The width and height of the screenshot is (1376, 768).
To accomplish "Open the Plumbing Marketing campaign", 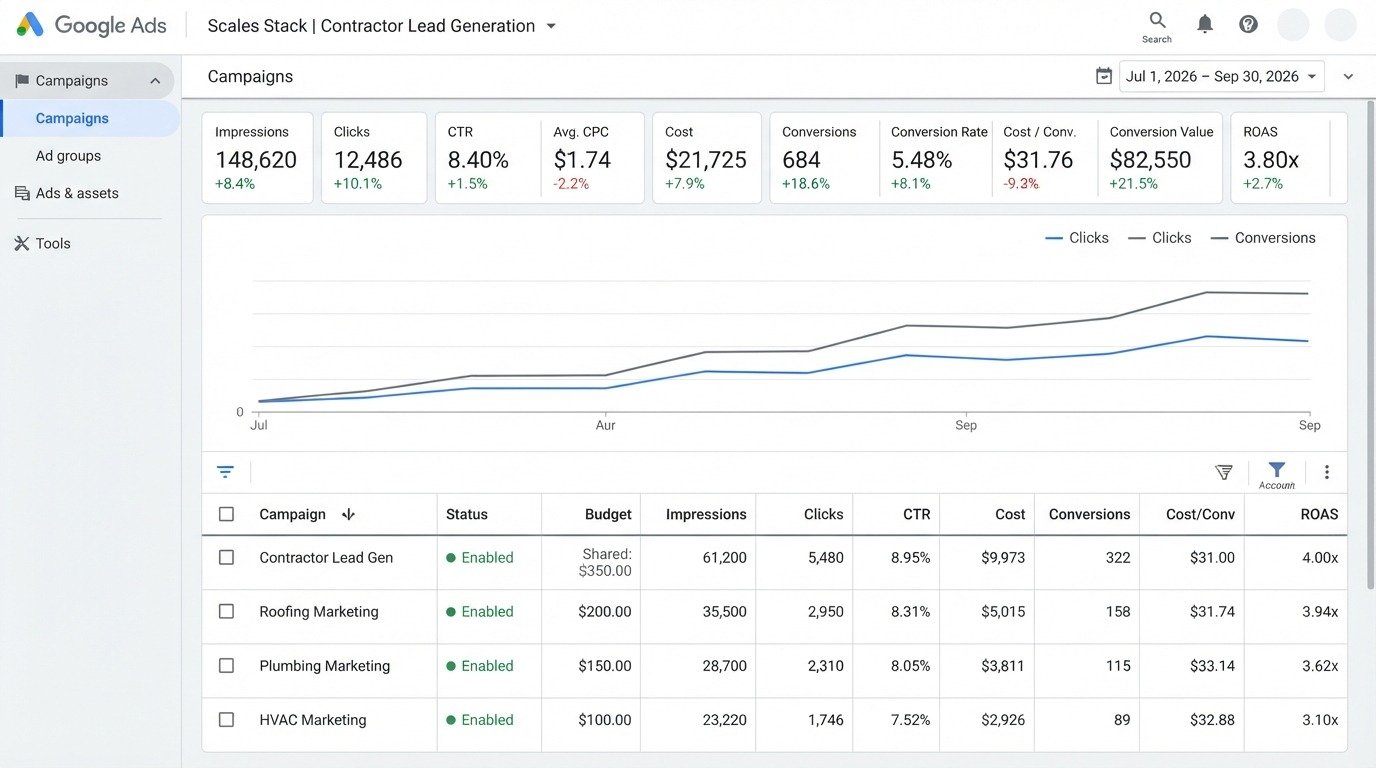I will pyautogui.click(x=325, y=666).
